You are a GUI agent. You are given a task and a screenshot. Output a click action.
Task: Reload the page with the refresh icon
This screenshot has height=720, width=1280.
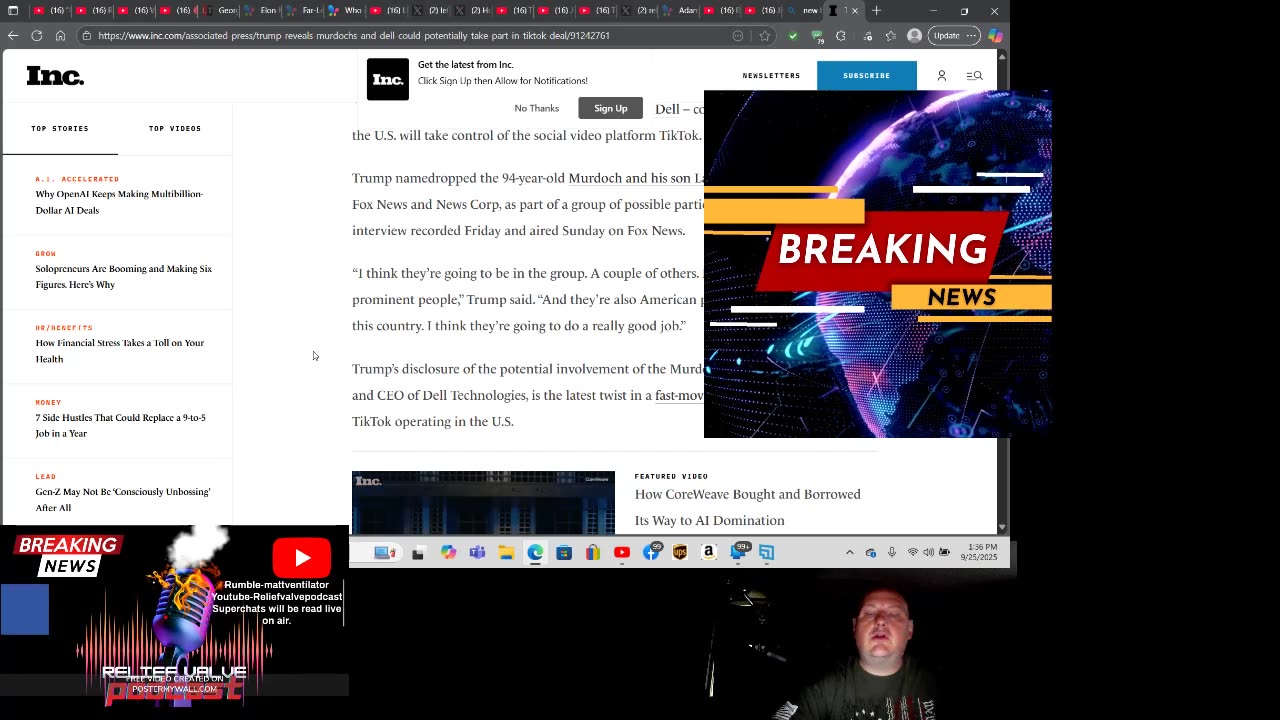[x=37, y=35]
